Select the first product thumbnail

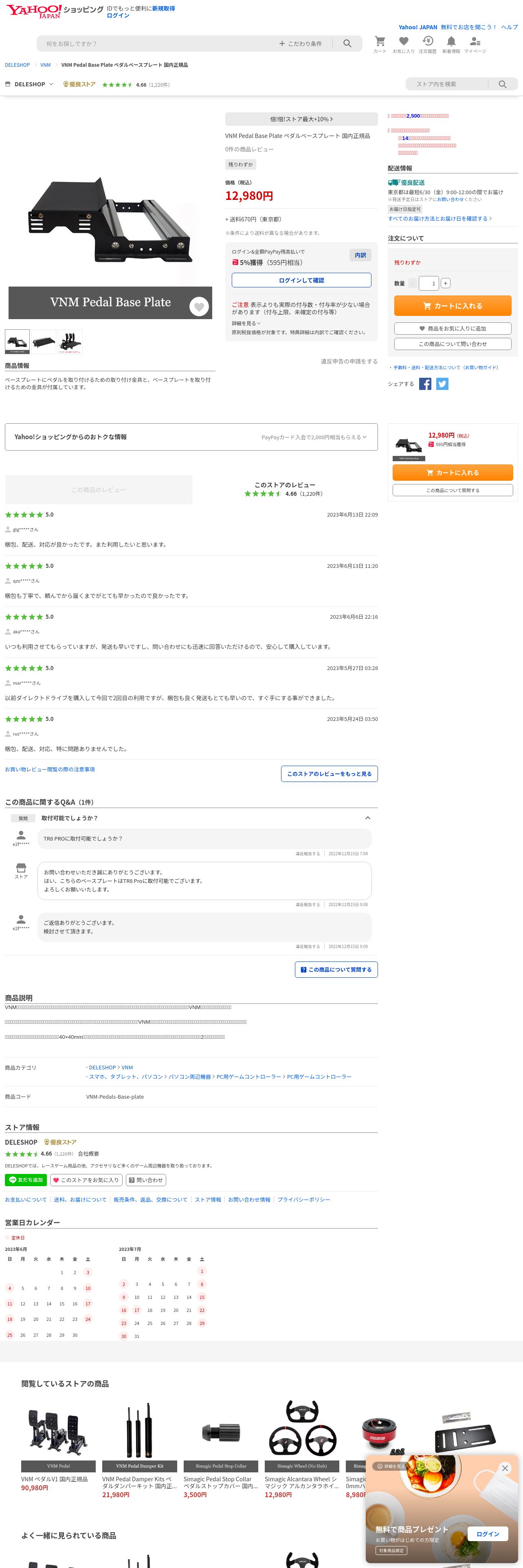(x=18, y=342)
